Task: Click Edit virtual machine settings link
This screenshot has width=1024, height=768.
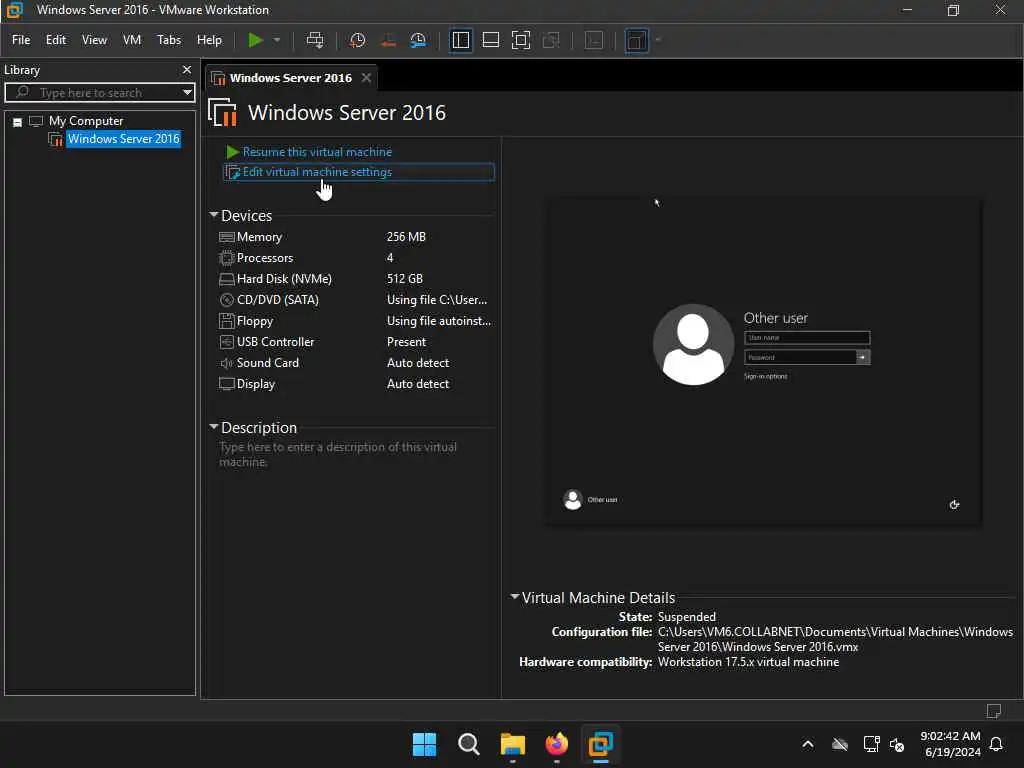Action: click(317, 172)
